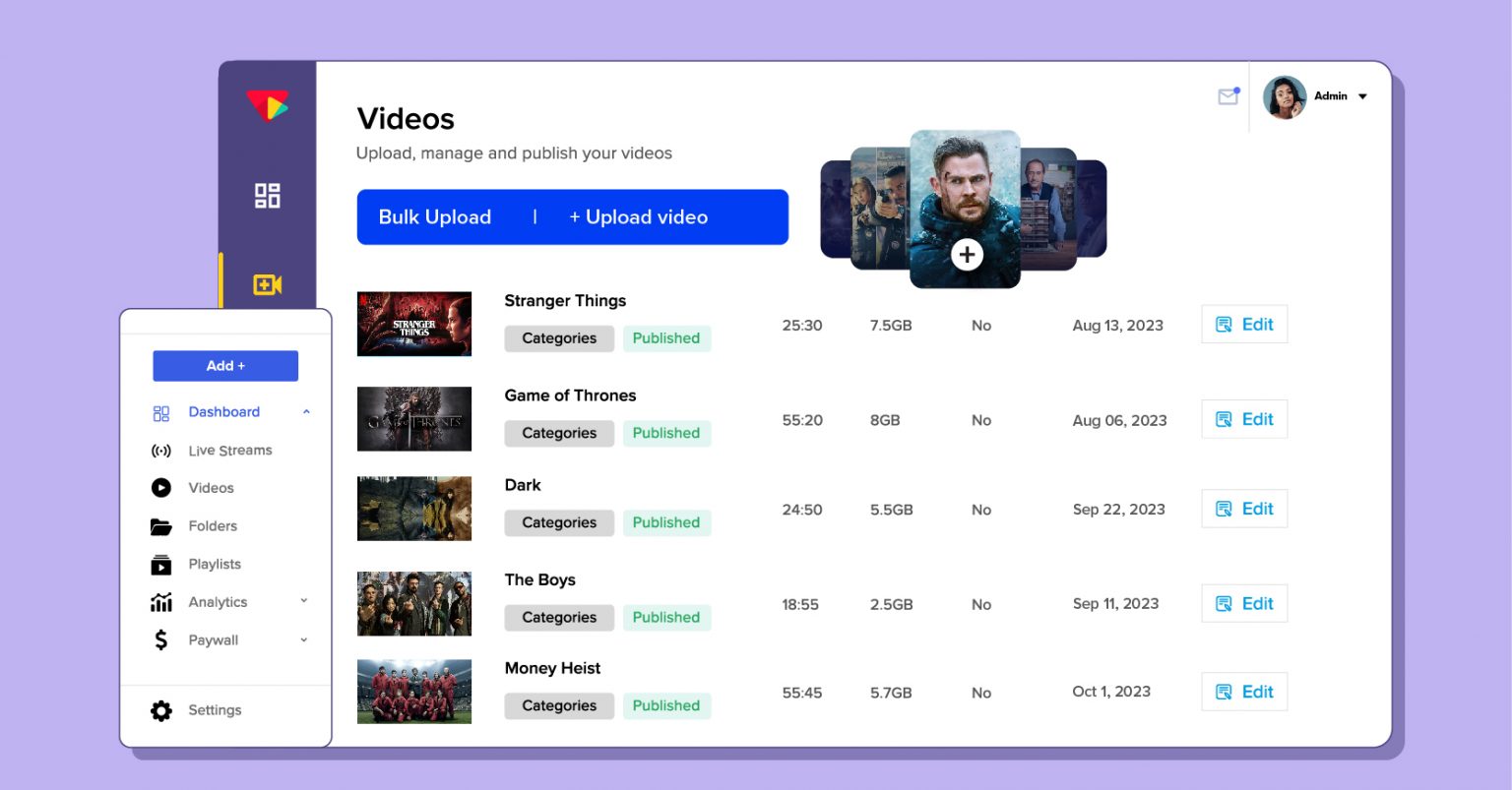Expand the Analytics submenu arrow
This screenshot has width=1512, height=790.
point(303,601)
